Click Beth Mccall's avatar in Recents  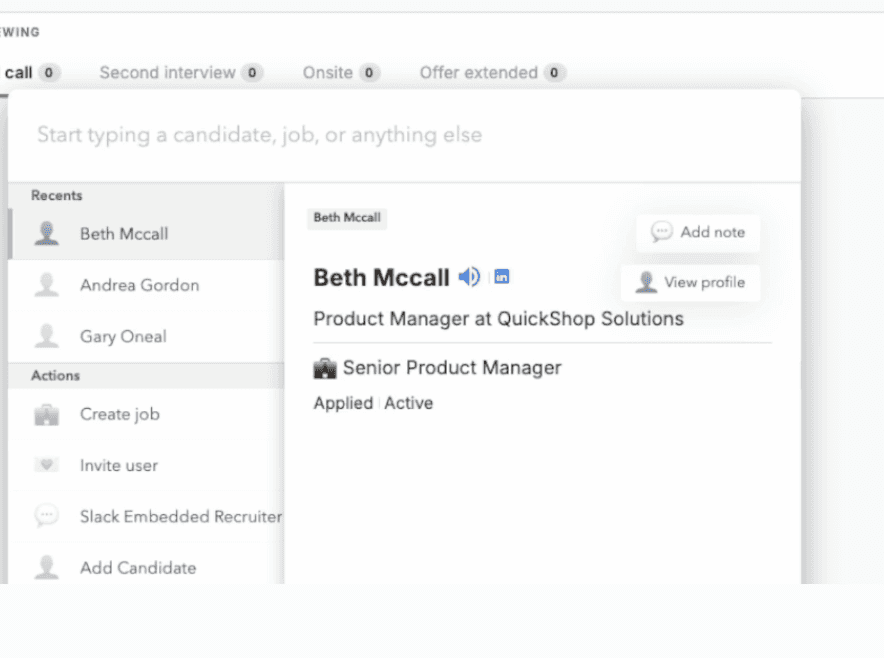pos(46,234)
